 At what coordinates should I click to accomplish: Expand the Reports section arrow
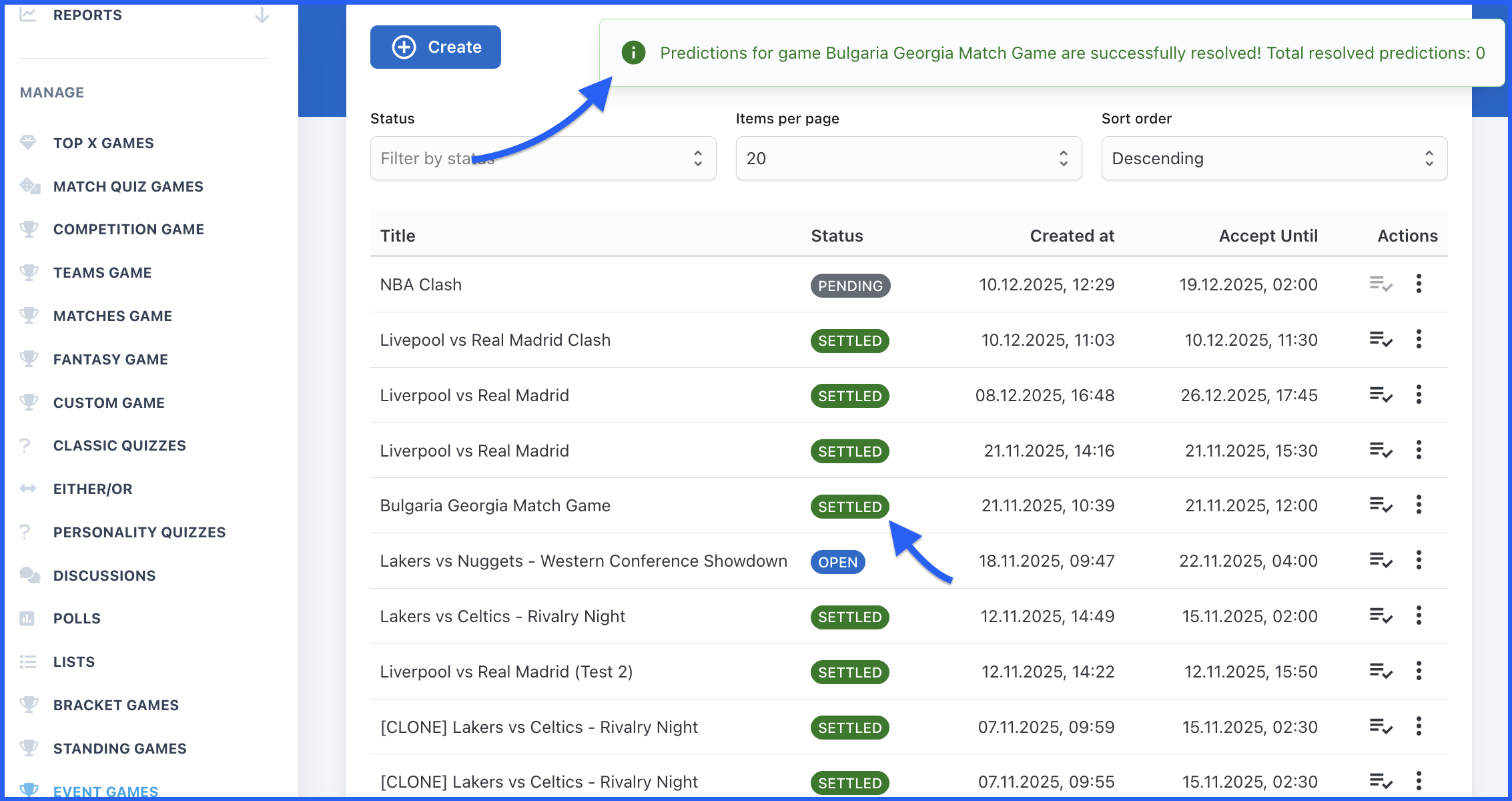click(262, 15)
